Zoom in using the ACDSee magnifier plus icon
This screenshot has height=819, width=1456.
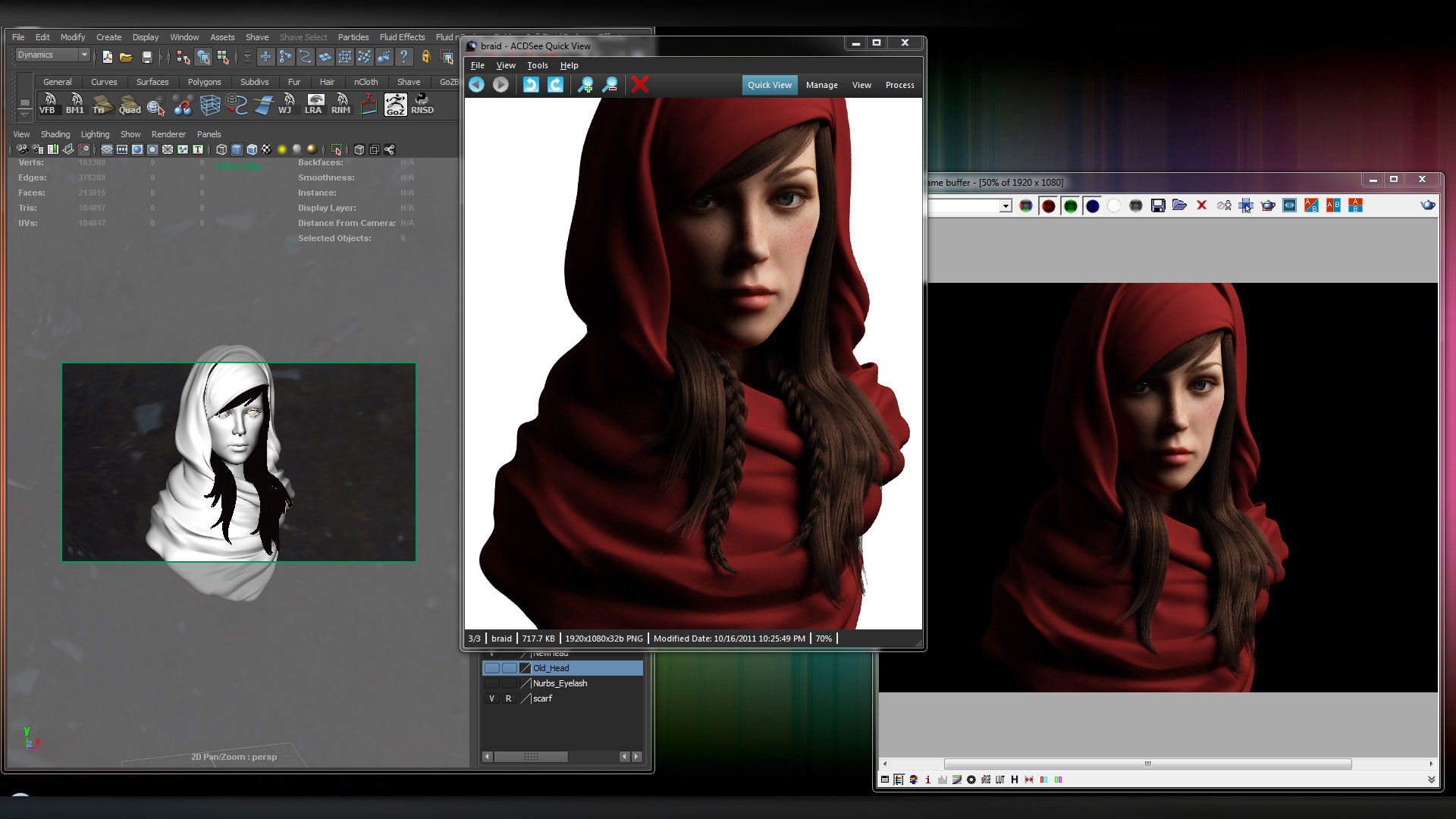[585, 85]
